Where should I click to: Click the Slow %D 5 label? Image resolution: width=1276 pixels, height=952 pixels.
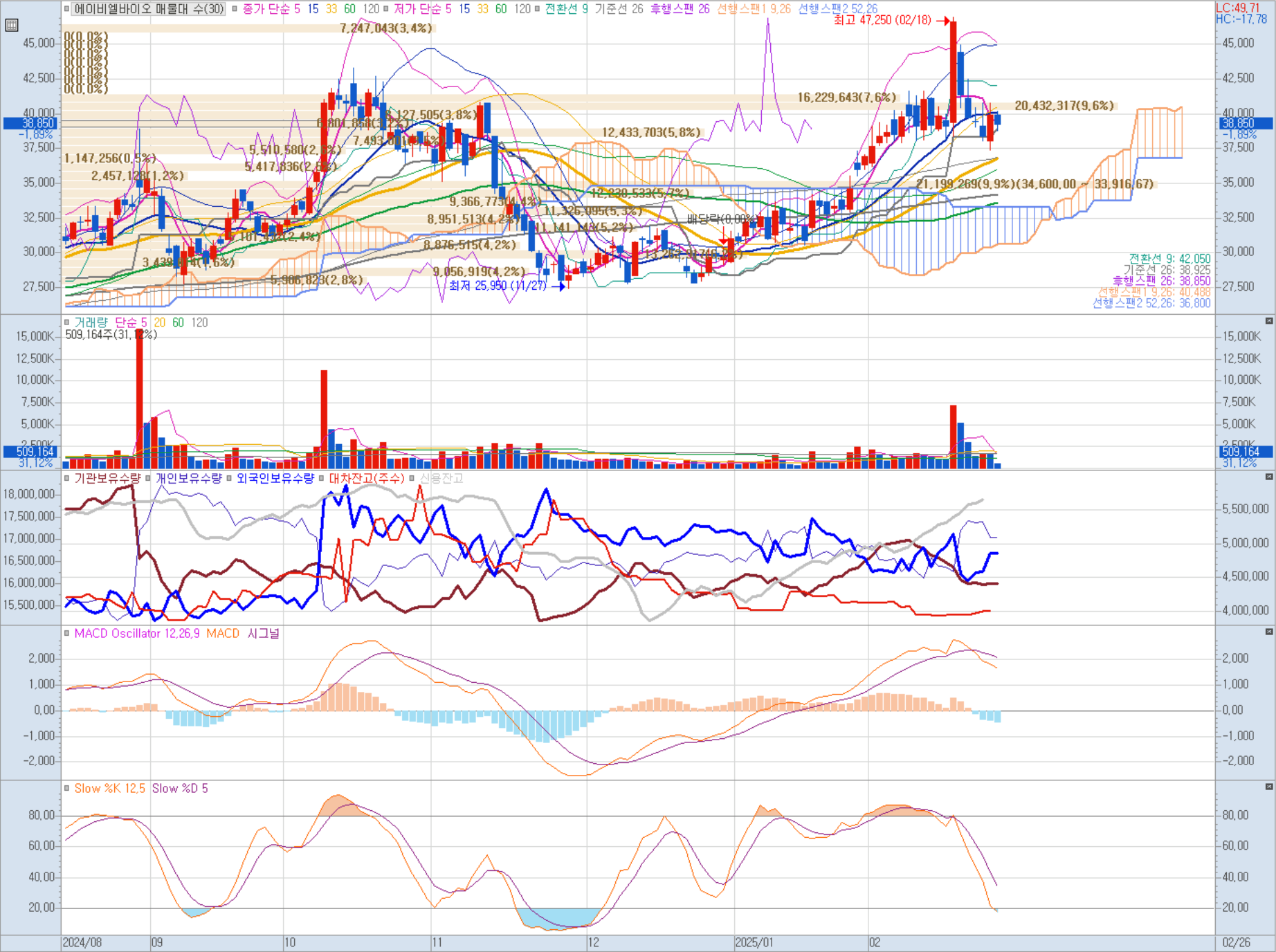click(180, 788)
